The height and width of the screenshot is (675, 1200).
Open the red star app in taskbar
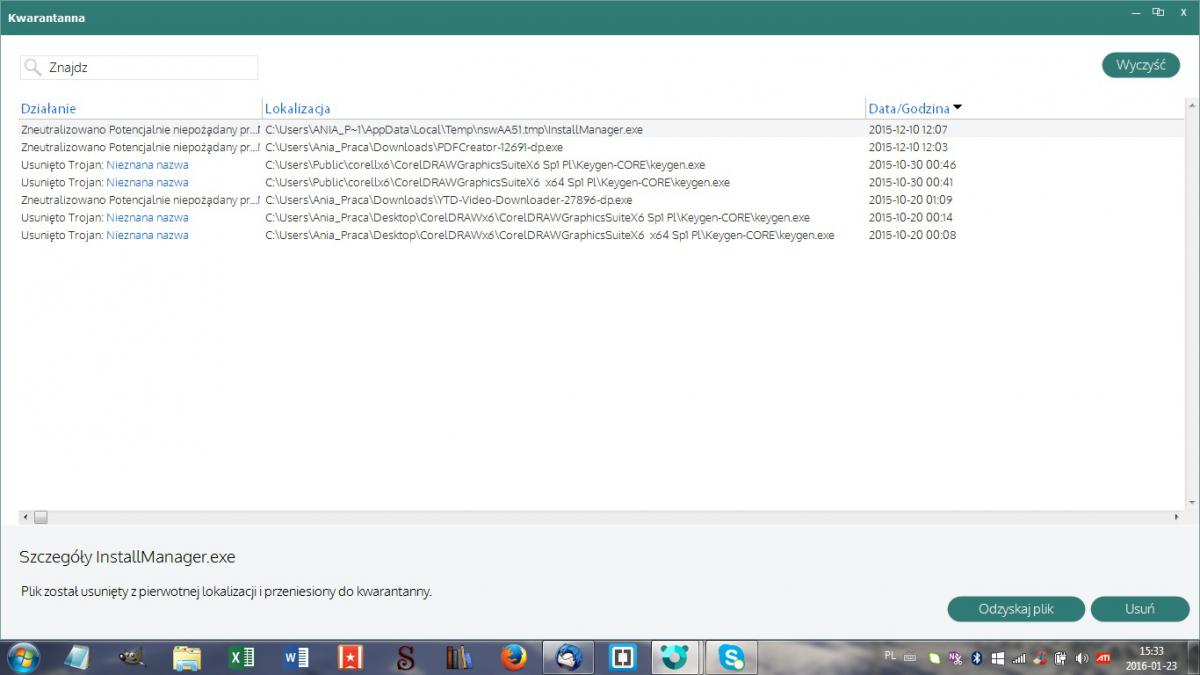(x=350, y=657)
